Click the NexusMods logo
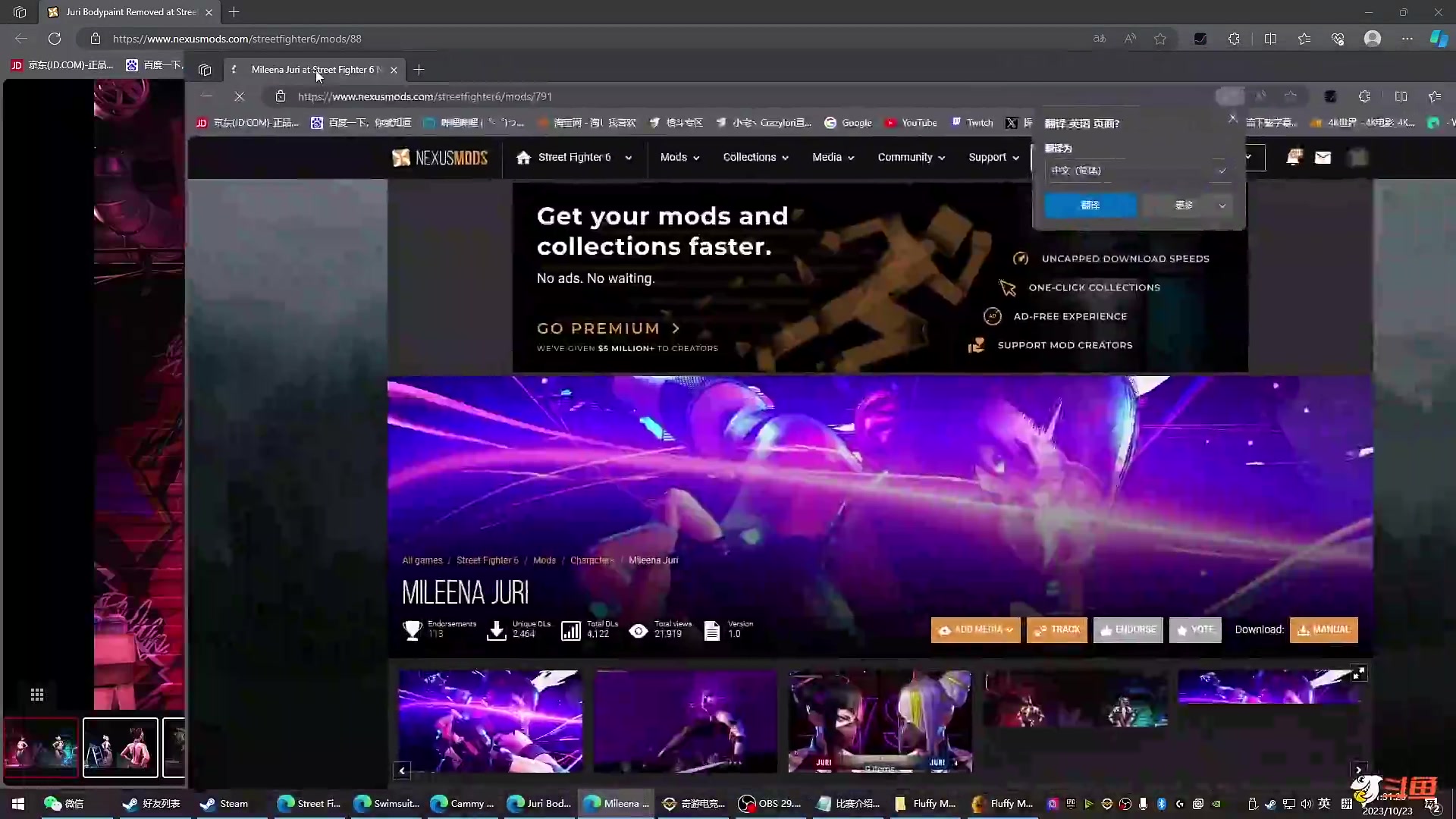 [x=440, y=158]
